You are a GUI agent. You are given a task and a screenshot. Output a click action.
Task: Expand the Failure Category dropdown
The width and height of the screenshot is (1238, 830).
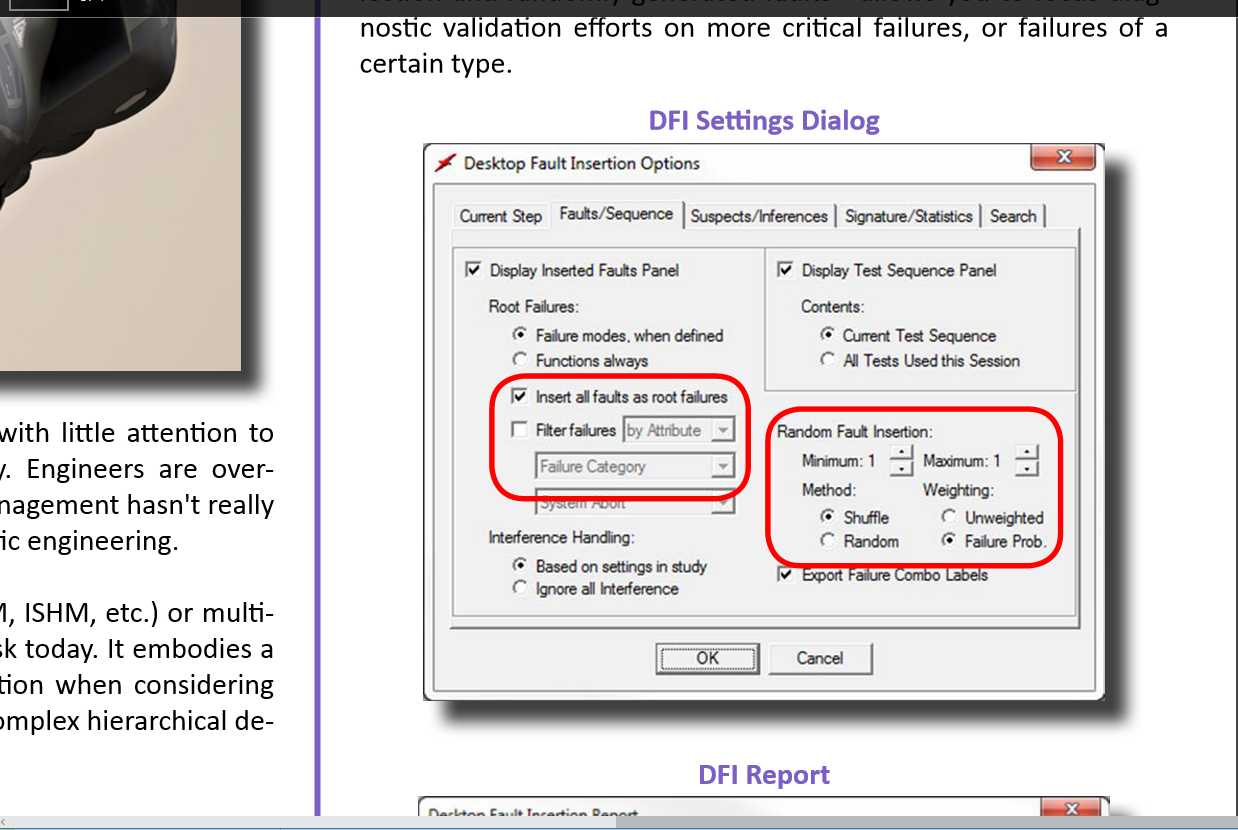pyautogui.click(x=635, y=466)
